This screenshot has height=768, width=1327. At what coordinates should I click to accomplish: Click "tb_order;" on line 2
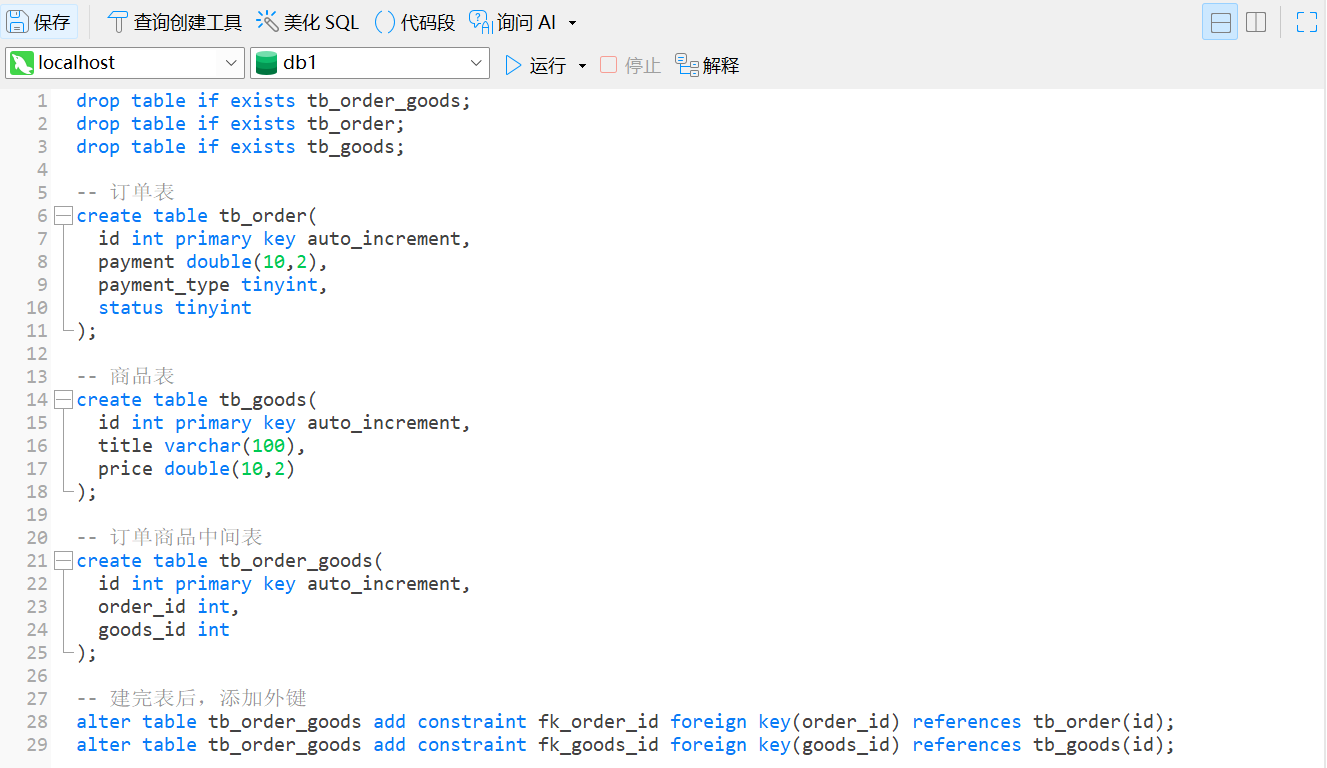coord(356,124)
